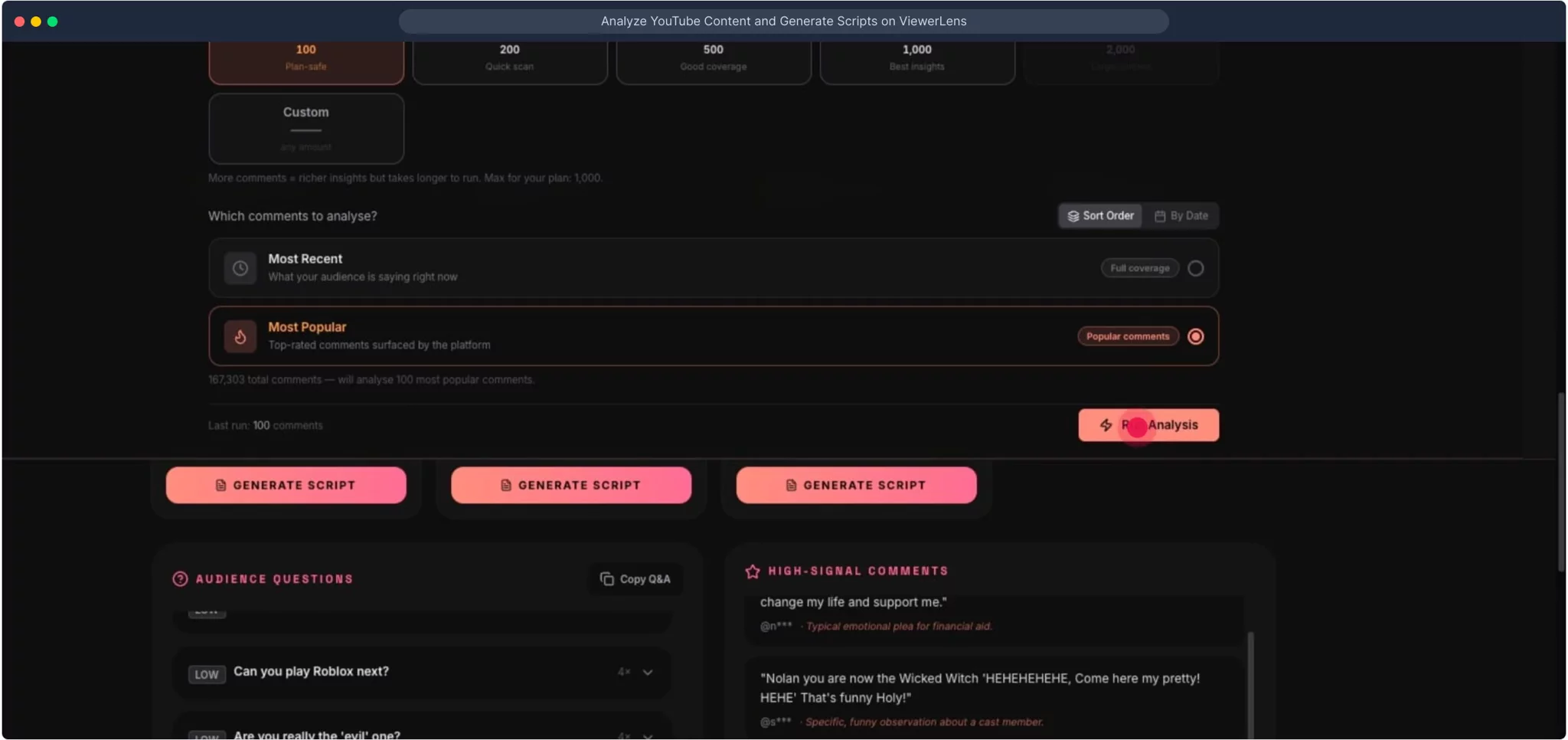1568x740 pixels.
Task: Click the By Date calendar icon
Action: 1160,216
